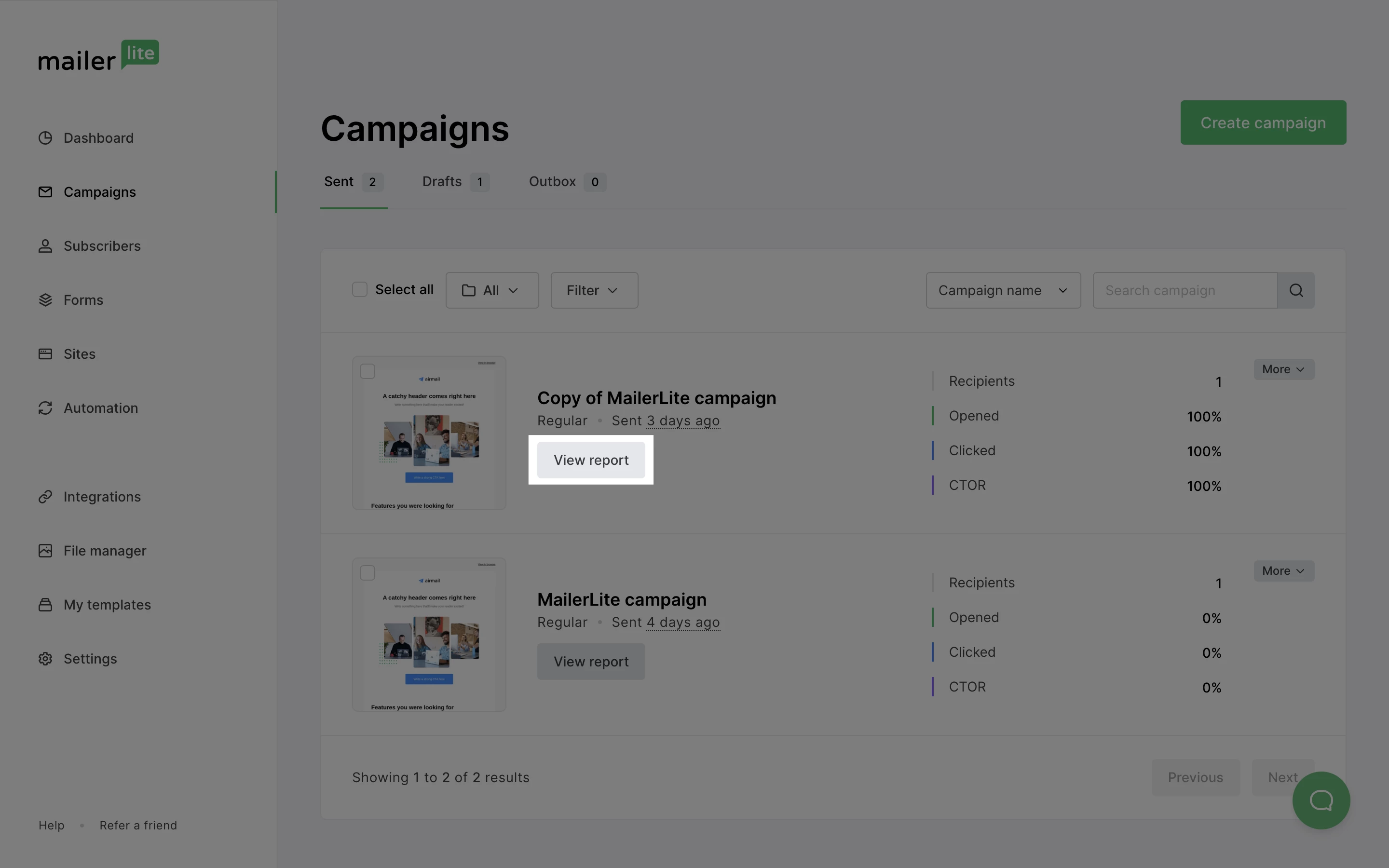View report for Copy of MailerLite campaign
The height and width of the screenshot is (868, 1389).
pos(591,460)
